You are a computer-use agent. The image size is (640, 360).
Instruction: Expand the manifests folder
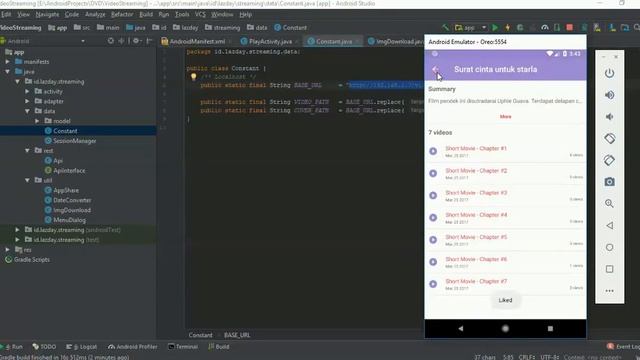[x=8, y=62]
